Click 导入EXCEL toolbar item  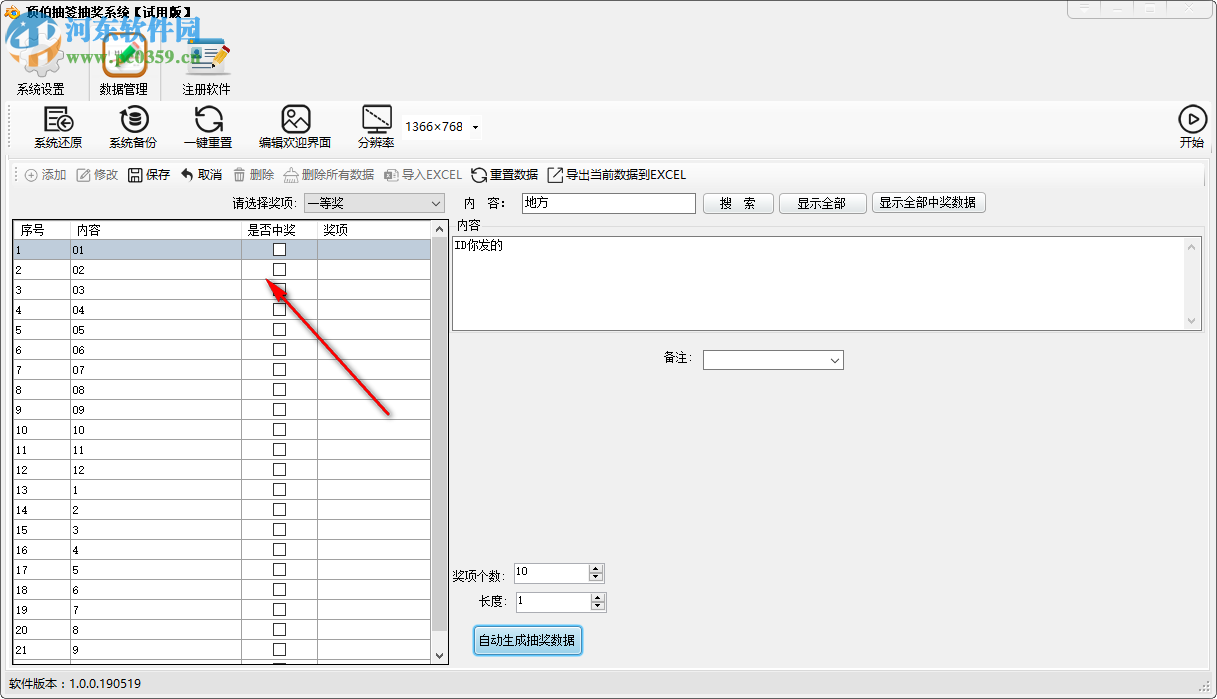point(423,175)
